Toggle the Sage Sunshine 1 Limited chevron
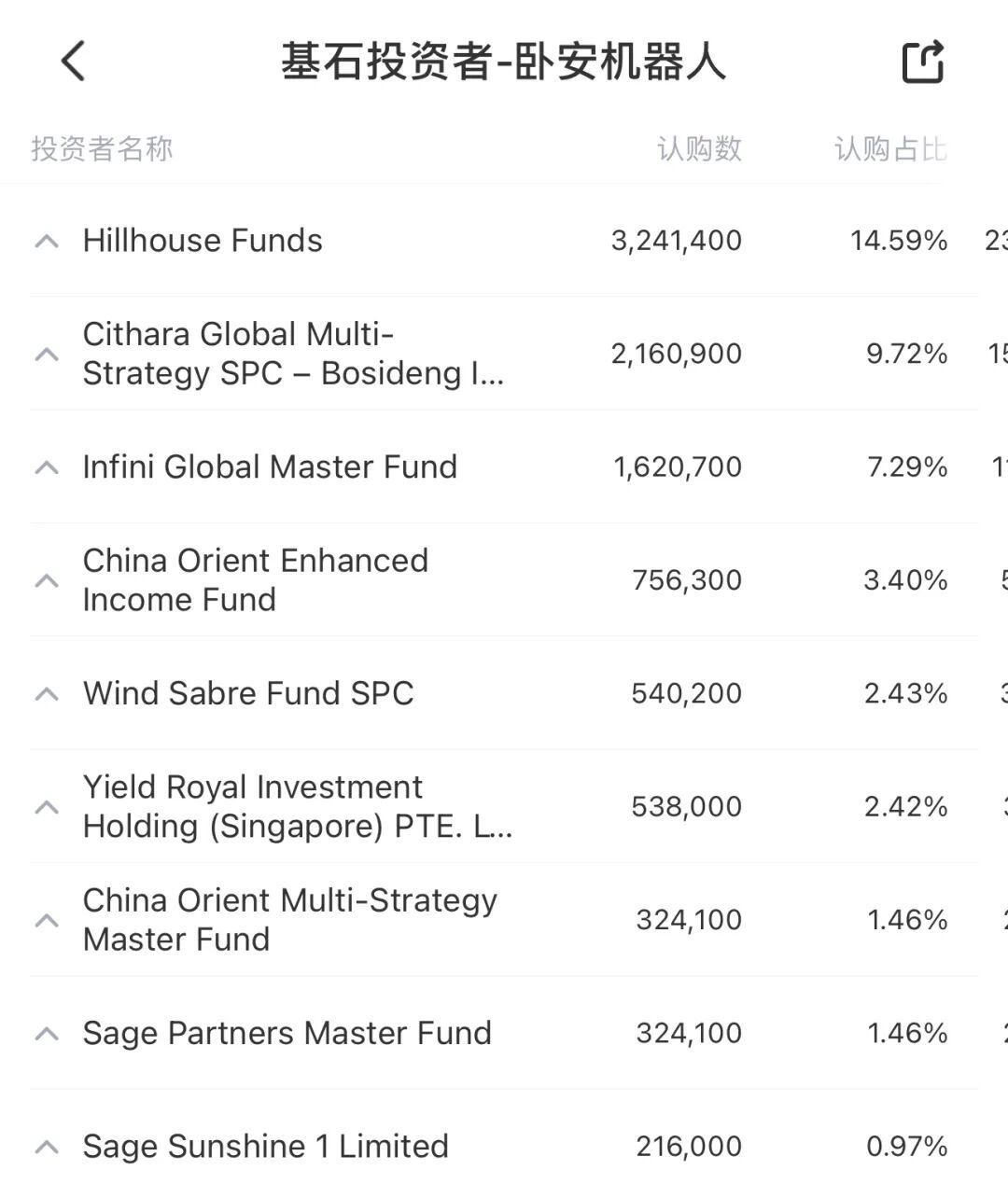 tap(47, 1147)
